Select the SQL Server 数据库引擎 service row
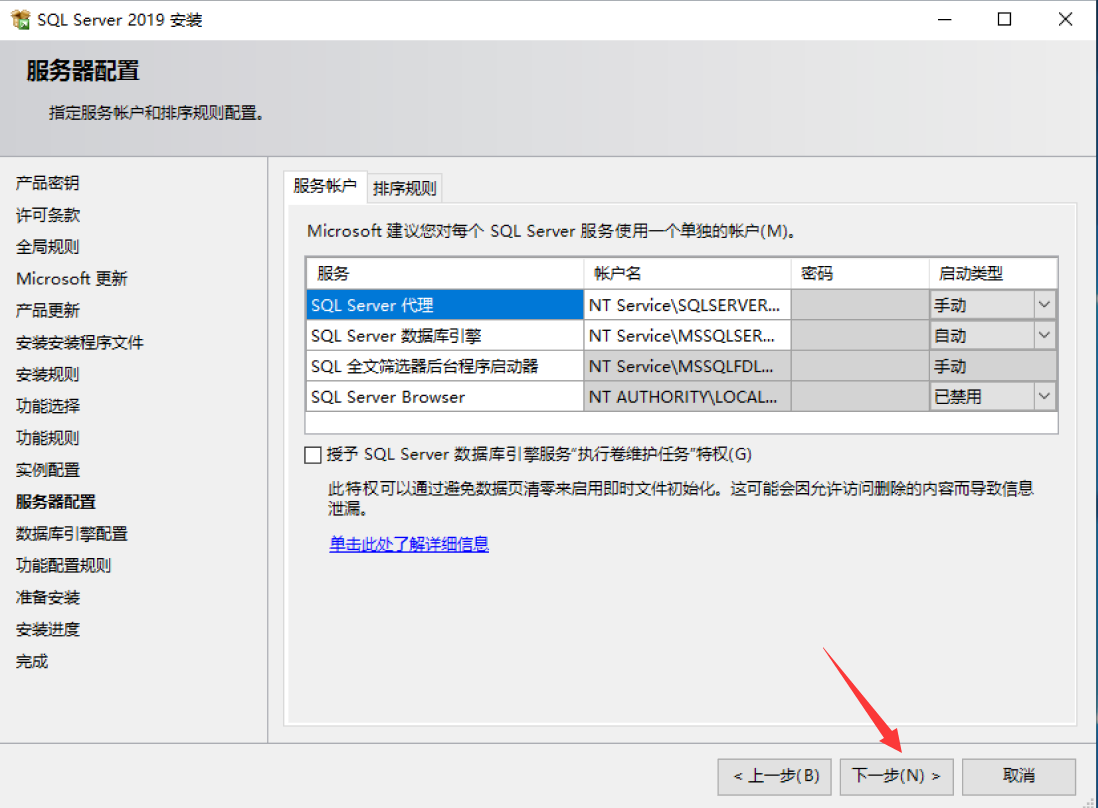Image resolution: width=1098 pixels, height=808 pixels. (x=445, y=335)
